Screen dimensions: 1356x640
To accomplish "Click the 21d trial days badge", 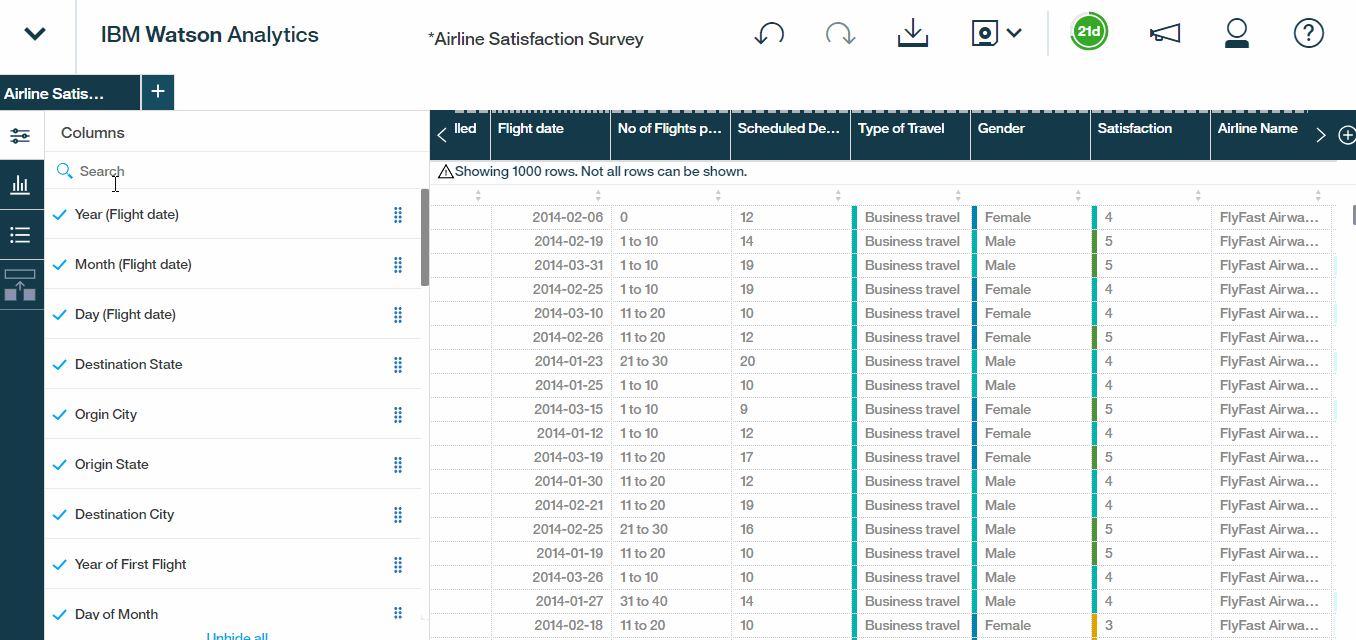I will tap(1089, 33).
